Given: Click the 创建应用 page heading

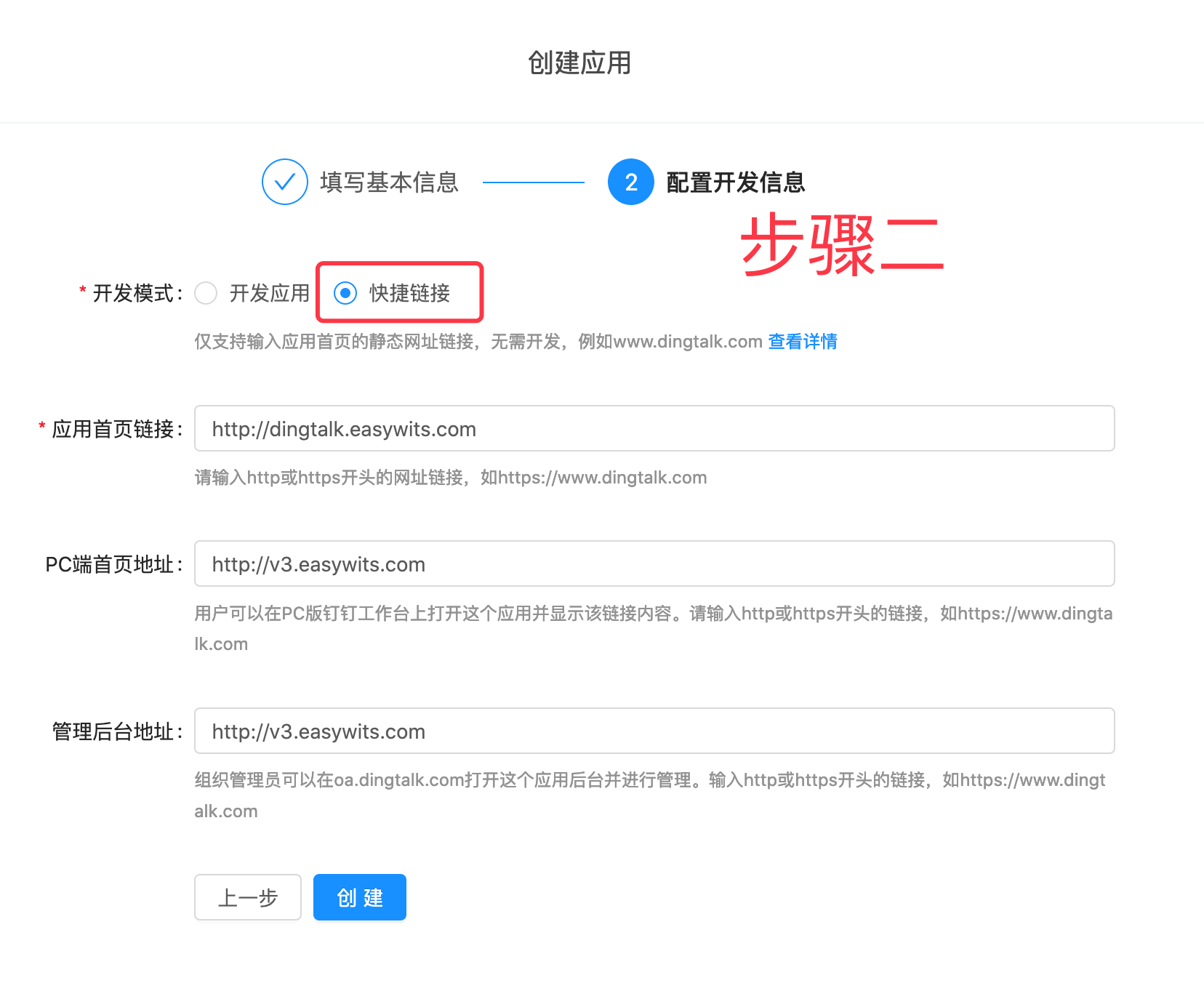Looking at the screenshot, I should coord(579,63).
